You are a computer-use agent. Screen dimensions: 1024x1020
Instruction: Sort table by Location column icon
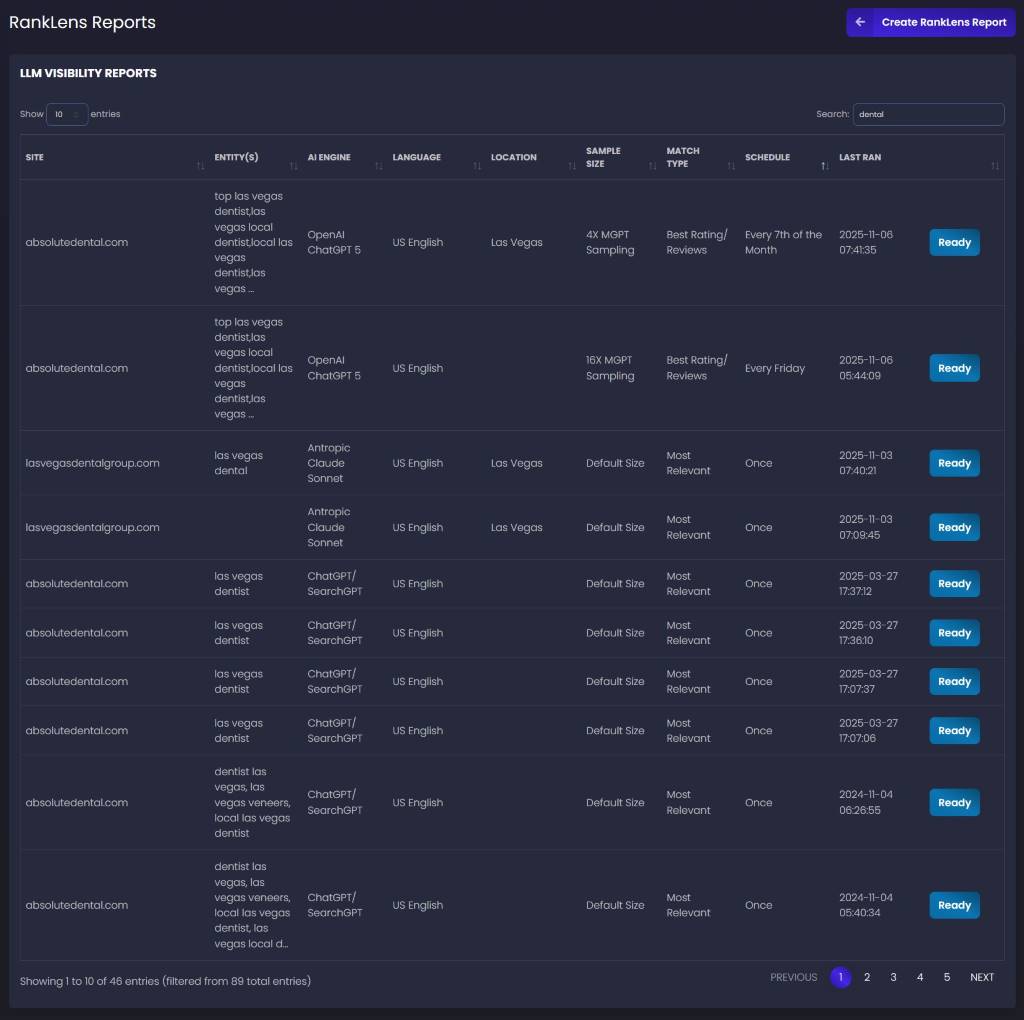coord(572,166)
